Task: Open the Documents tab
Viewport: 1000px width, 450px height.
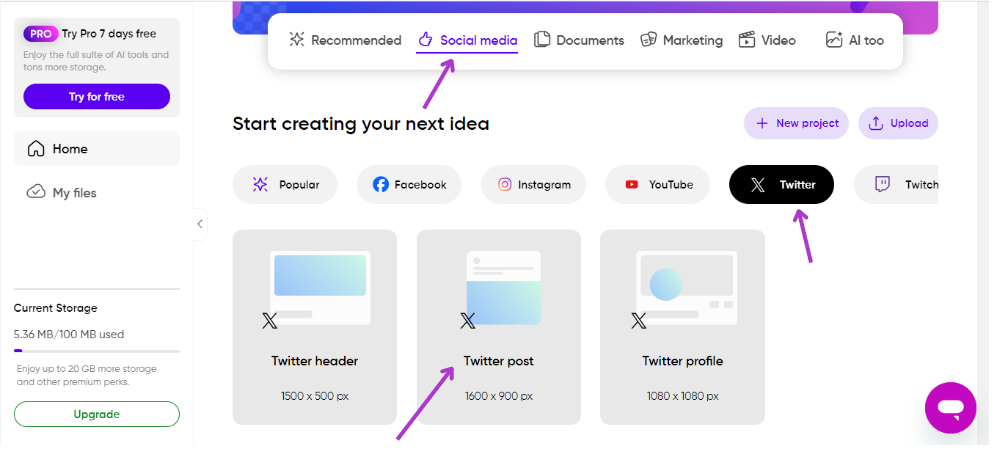Action: pos(578,40)
